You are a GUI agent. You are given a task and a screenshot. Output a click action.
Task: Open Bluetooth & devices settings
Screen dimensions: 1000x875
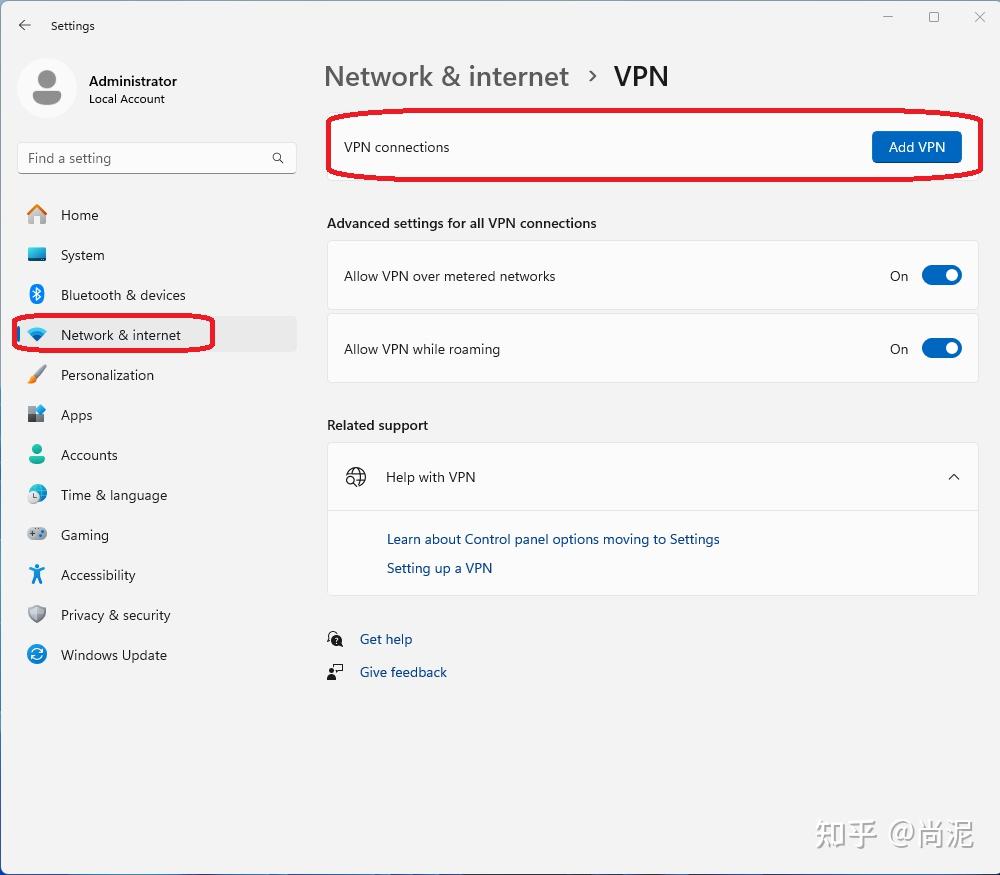point(122,295)
